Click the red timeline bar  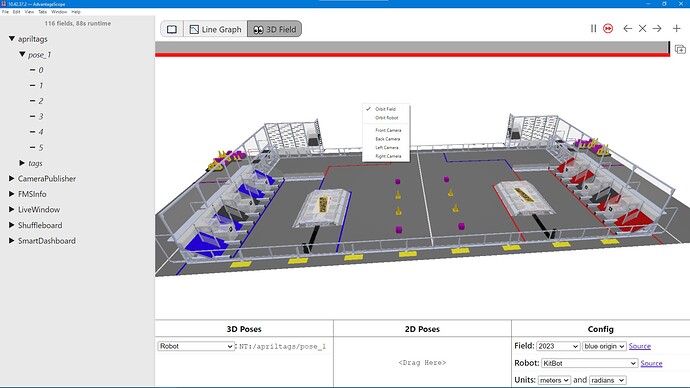412,55
